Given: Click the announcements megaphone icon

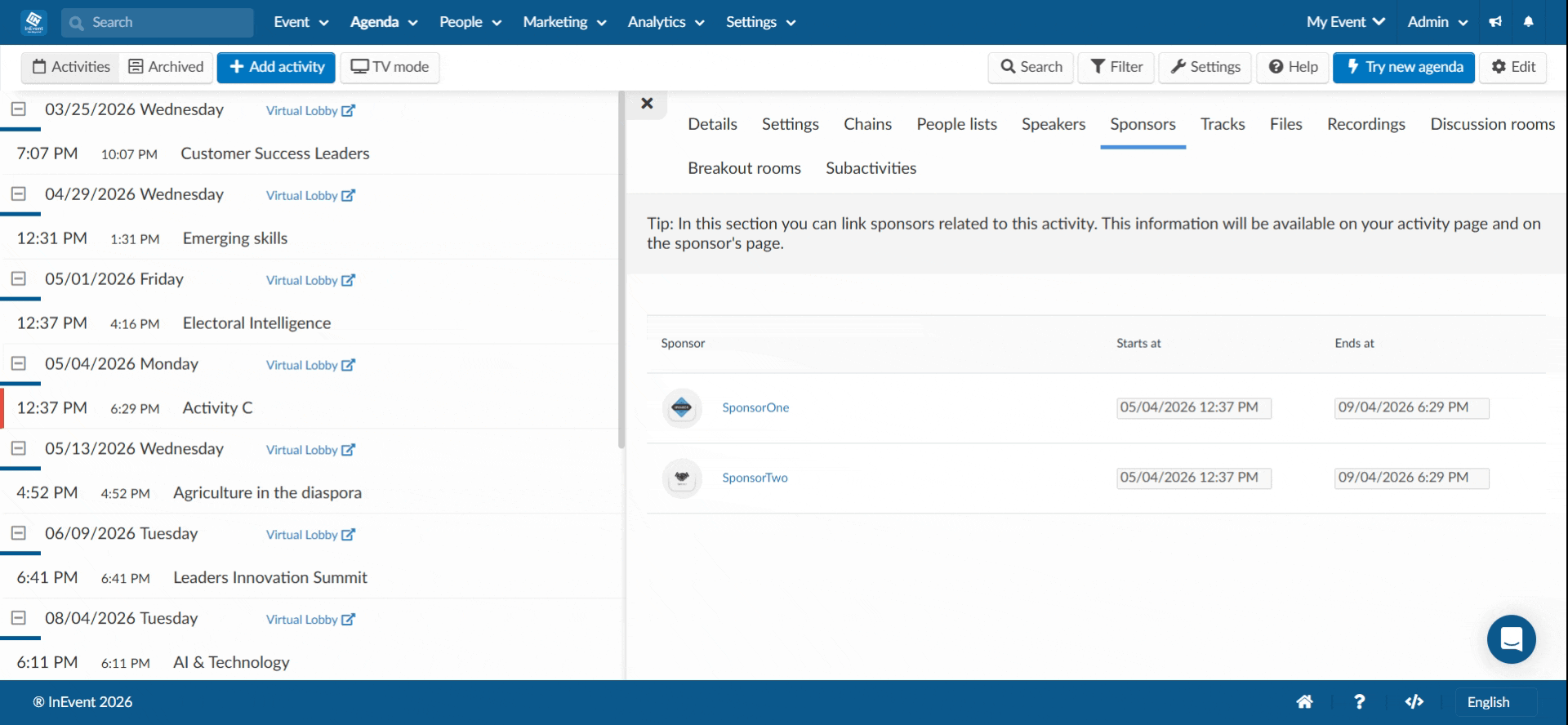Looking at the screenshot, I should 1495,22.
